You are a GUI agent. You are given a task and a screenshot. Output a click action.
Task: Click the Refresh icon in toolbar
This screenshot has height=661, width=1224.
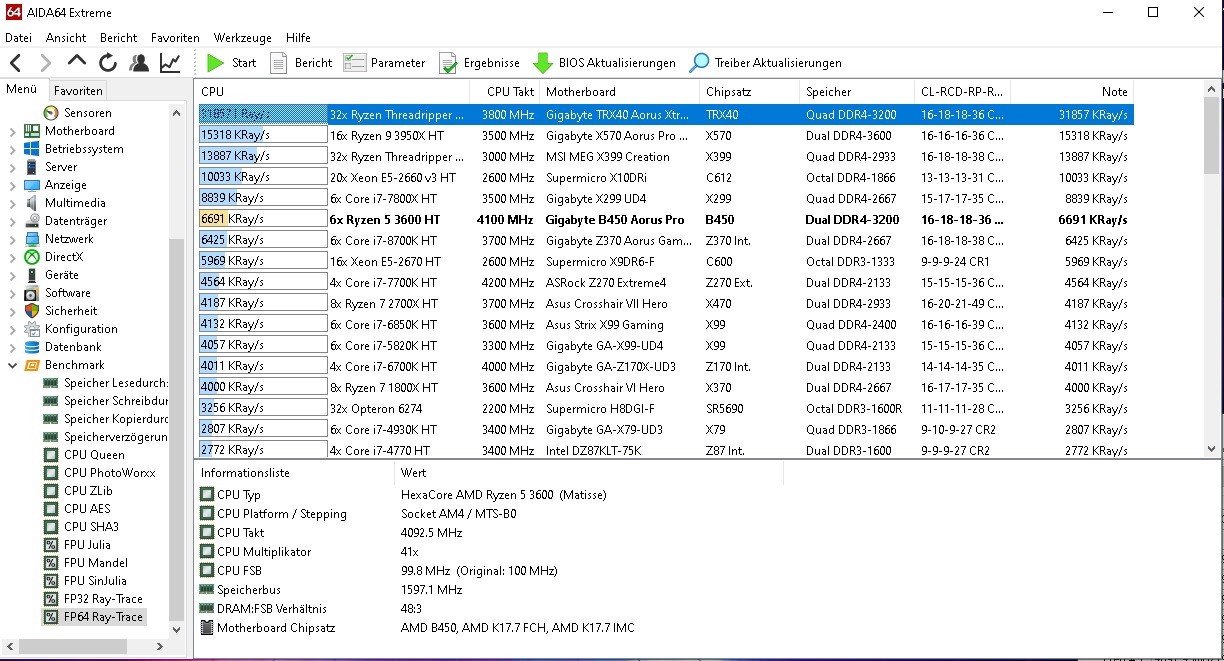(108, 63)
